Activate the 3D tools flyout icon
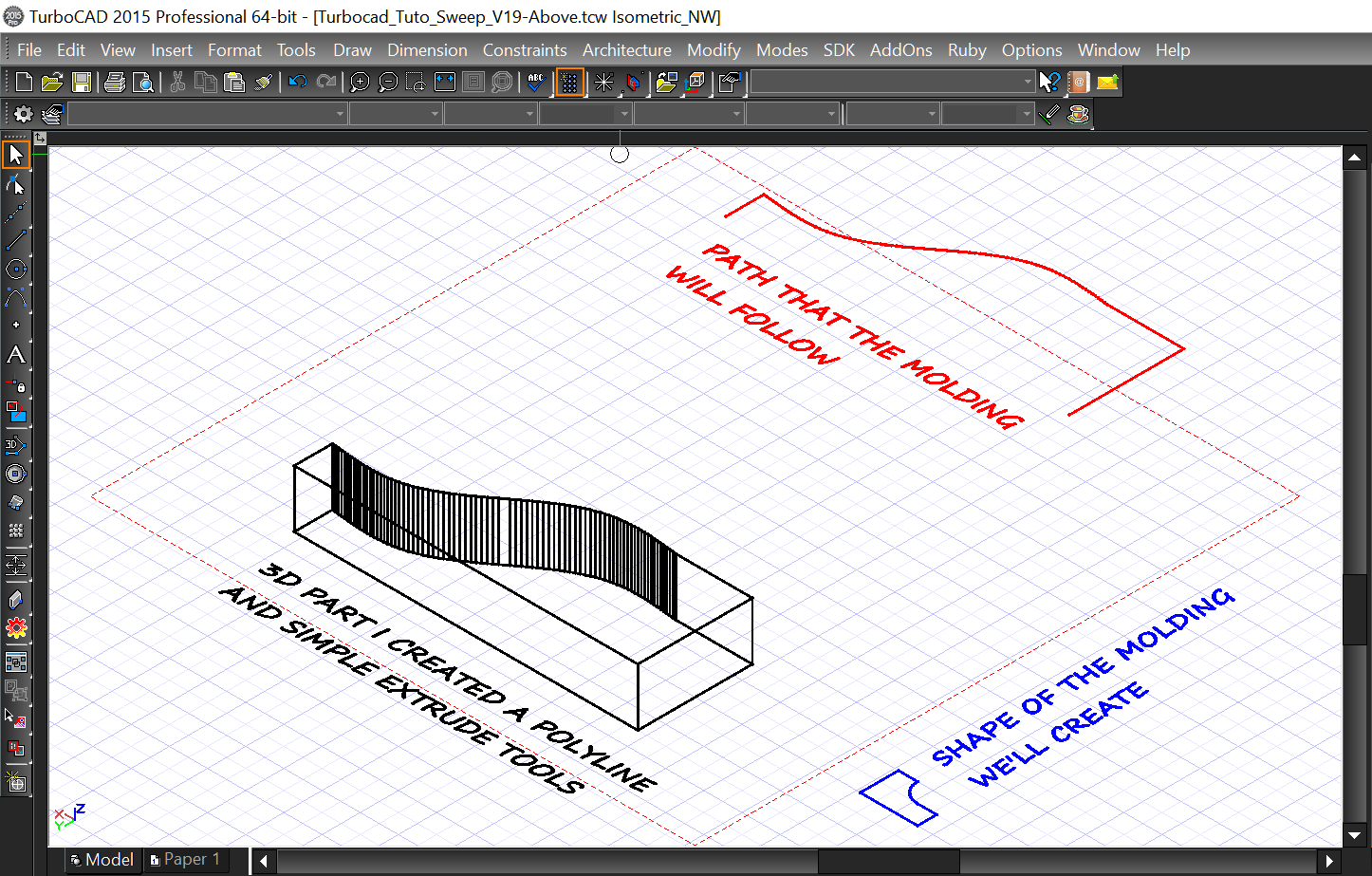This screenshot has width=1372, height=876. click(x=15, y=443)
